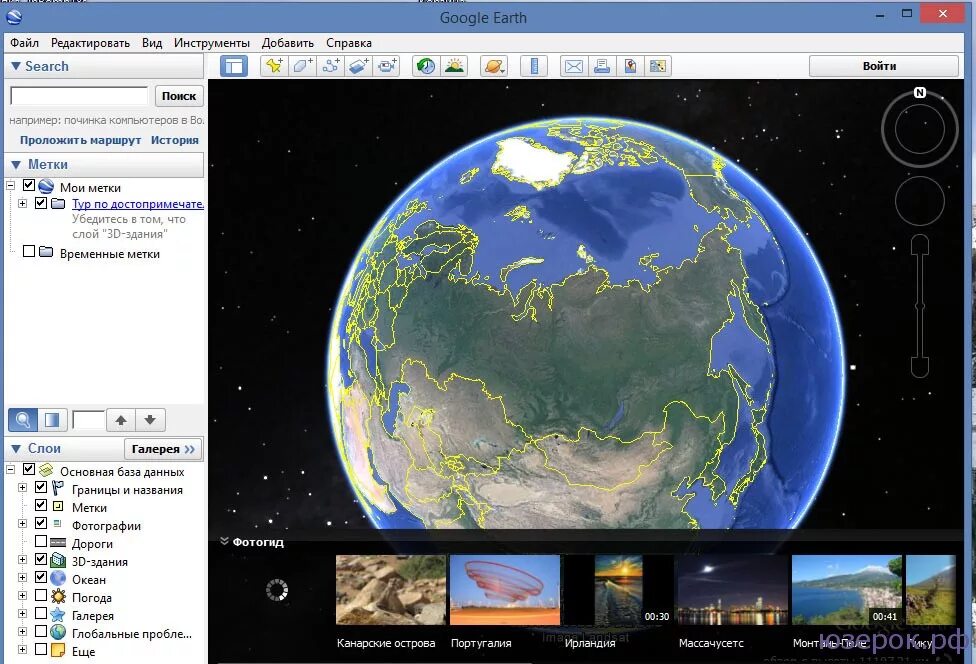The width and height of the screenshot is (976, 664).
Task: Click the Галерея button in Слои header
Action: (163, 449)
